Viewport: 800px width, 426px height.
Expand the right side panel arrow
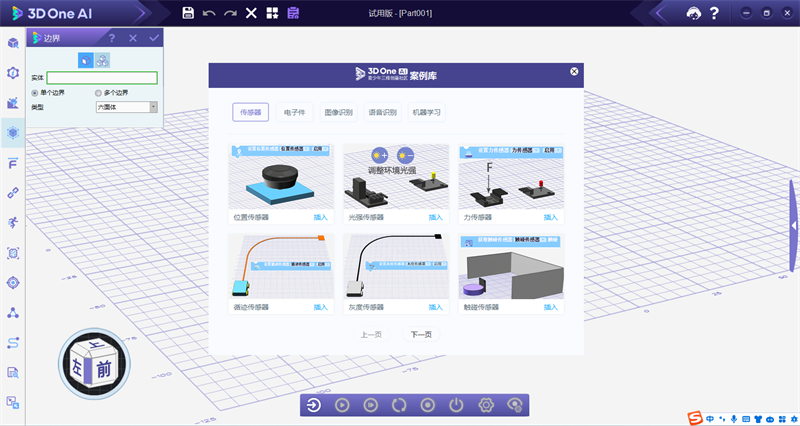click(794, 226)
